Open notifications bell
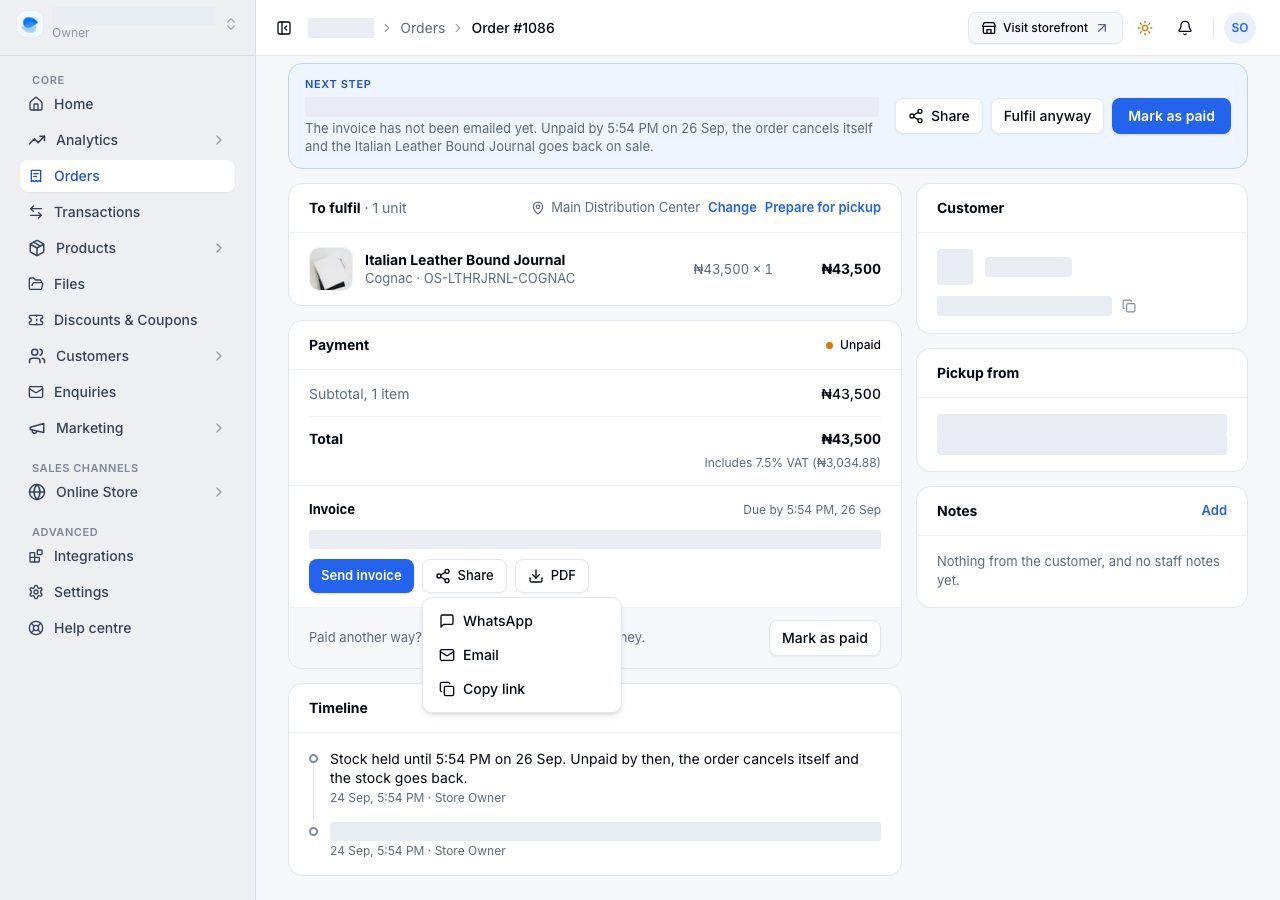Screen dimensions: 1280x900 tap(1185, 28)
